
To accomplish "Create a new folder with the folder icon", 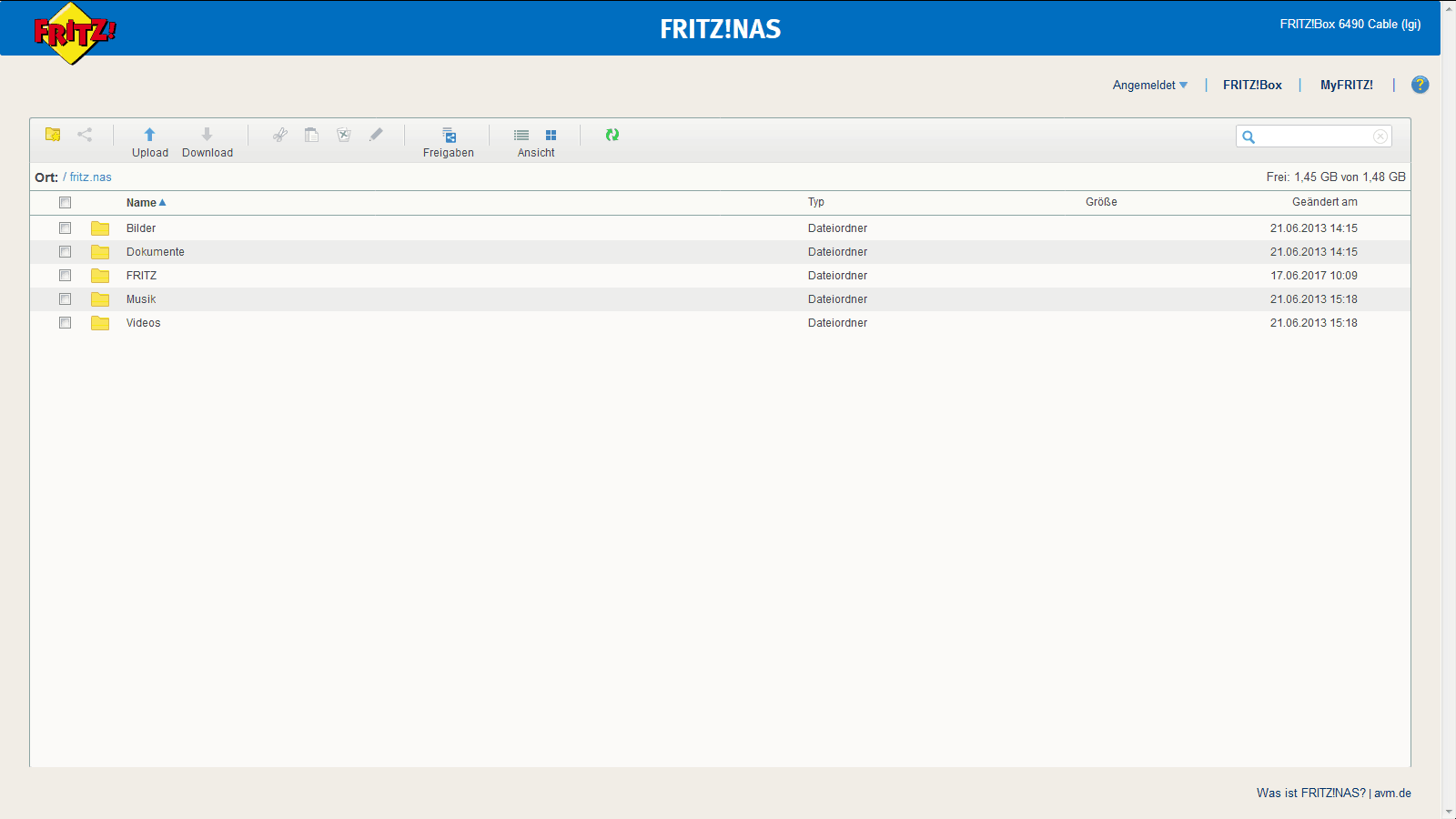I will click(x=53, y=135).
